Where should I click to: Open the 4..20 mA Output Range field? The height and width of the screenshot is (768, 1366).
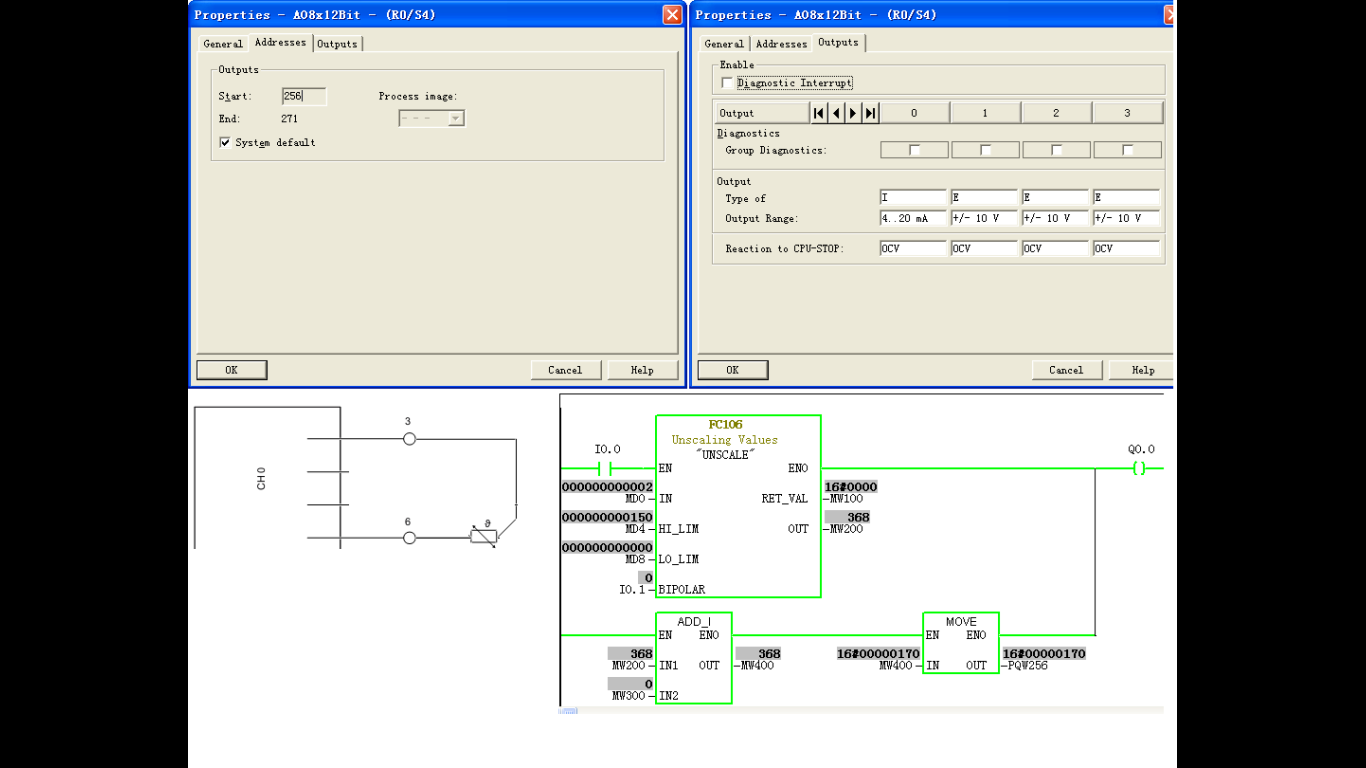click(913, 218)
